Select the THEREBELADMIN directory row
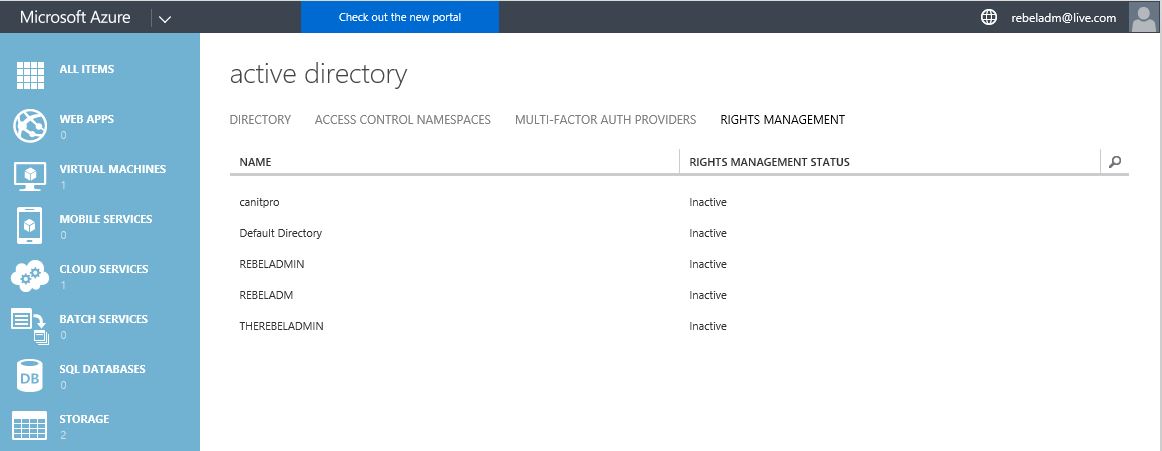The height and width of the screenshot is (451, 1162). point(679,326)
